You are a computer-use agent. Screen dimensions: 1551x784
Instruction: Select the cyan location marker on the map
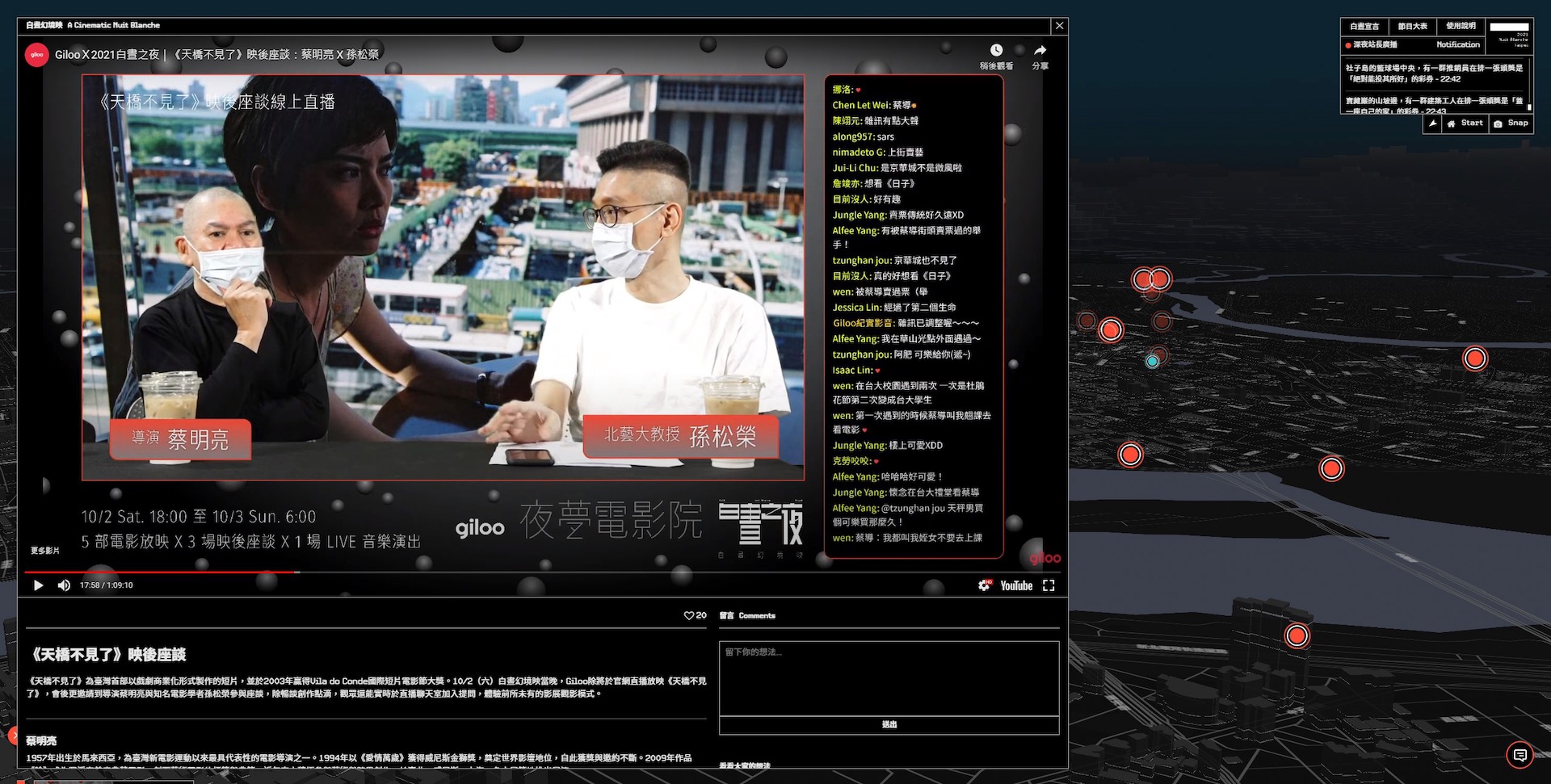[1152, 362]
